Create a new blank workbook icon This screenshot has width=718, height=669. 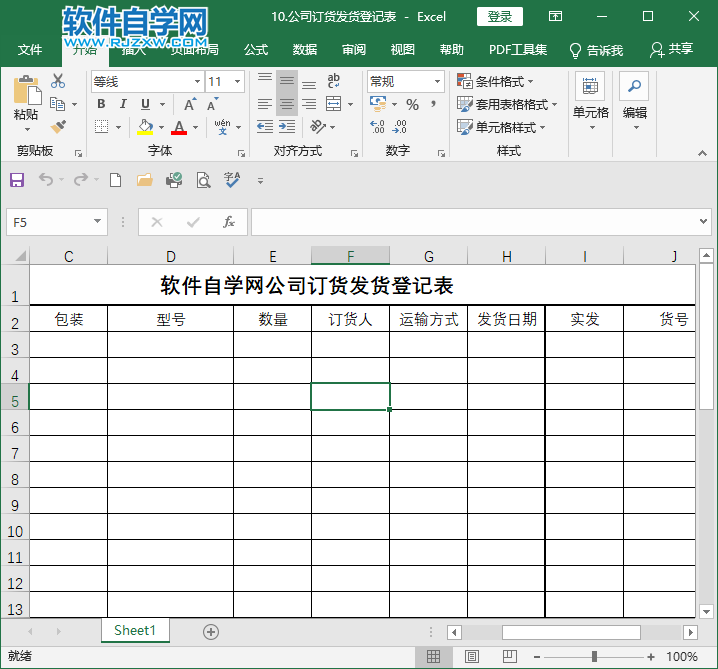coord(115,180)
